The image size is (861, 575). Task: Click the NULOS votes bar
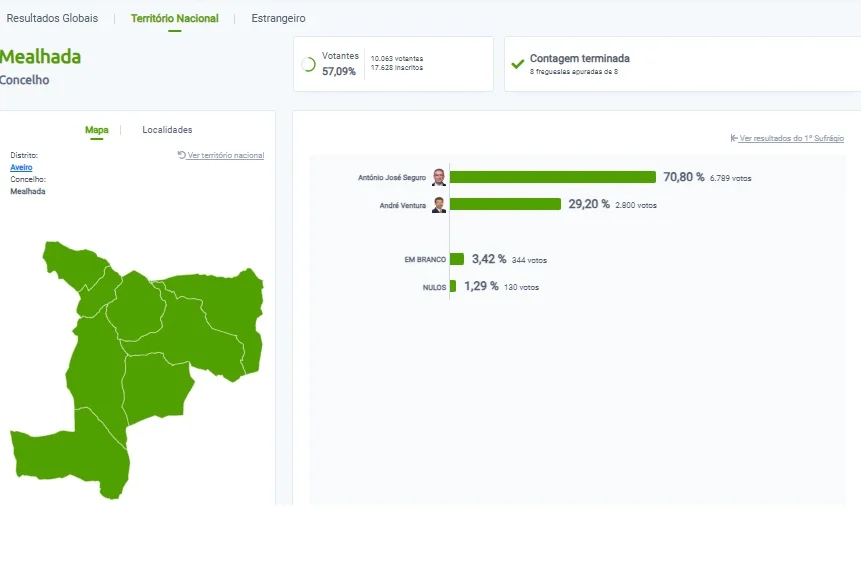click(x=453, y=286)
